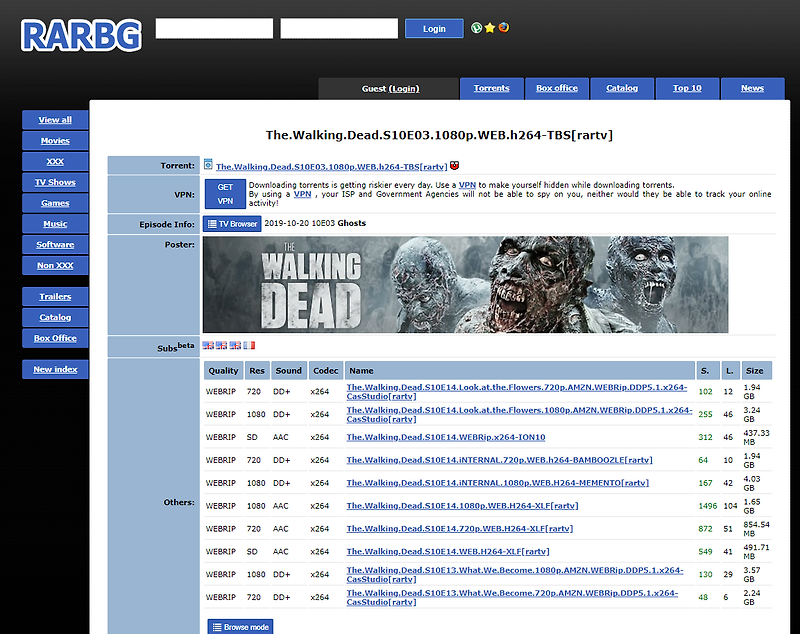800x634 pixels.
Task: Click the size value 4.03 GB
Action: coord(752,483)
